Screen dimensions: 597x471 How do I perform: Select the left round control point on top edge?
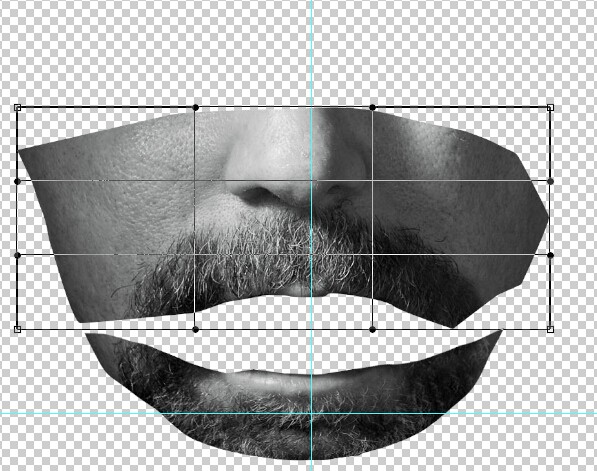click(x=195, y=108)
